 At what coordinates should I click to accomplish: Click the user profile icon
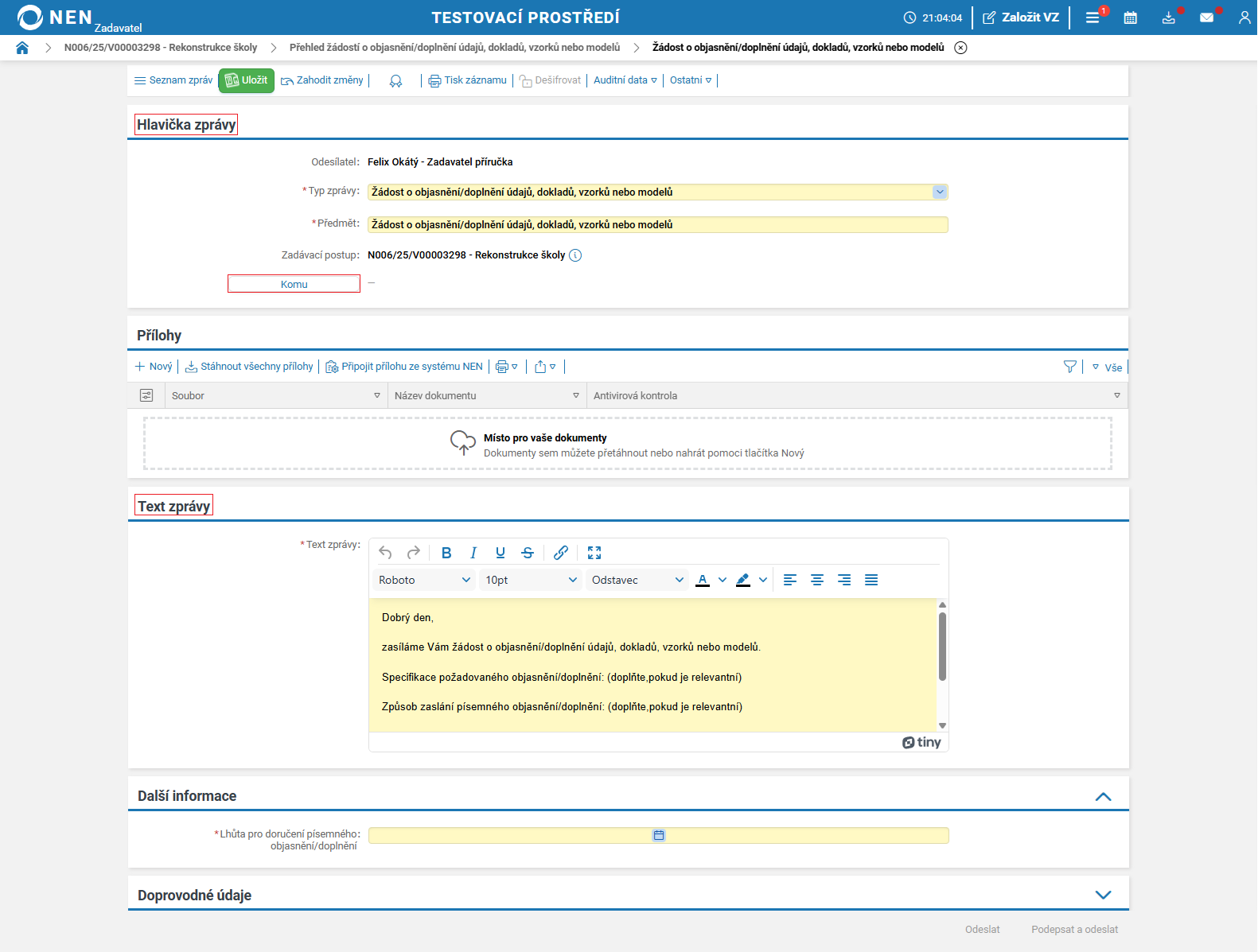tap(1244, 17)
